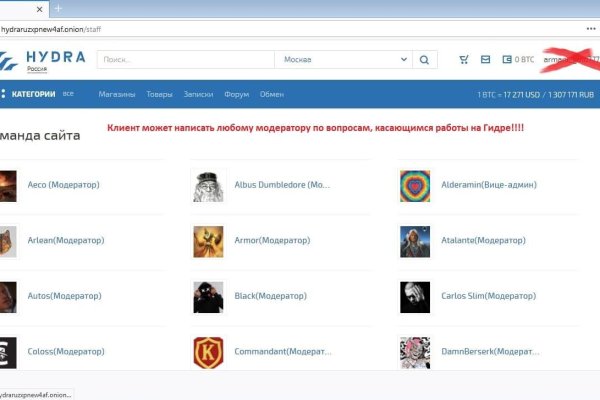Click the search magnifier icon
Screen dimensions: 600x400
tap(424, 60)
